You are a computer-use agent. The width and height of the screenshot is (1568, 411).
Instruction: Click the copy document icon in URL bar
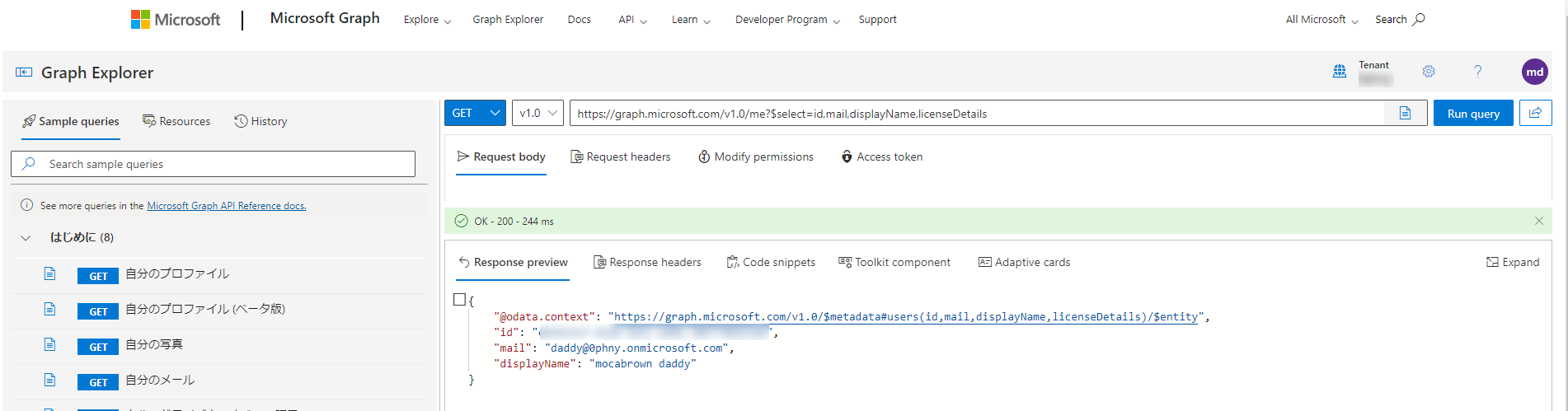[x=1406, y=113]
